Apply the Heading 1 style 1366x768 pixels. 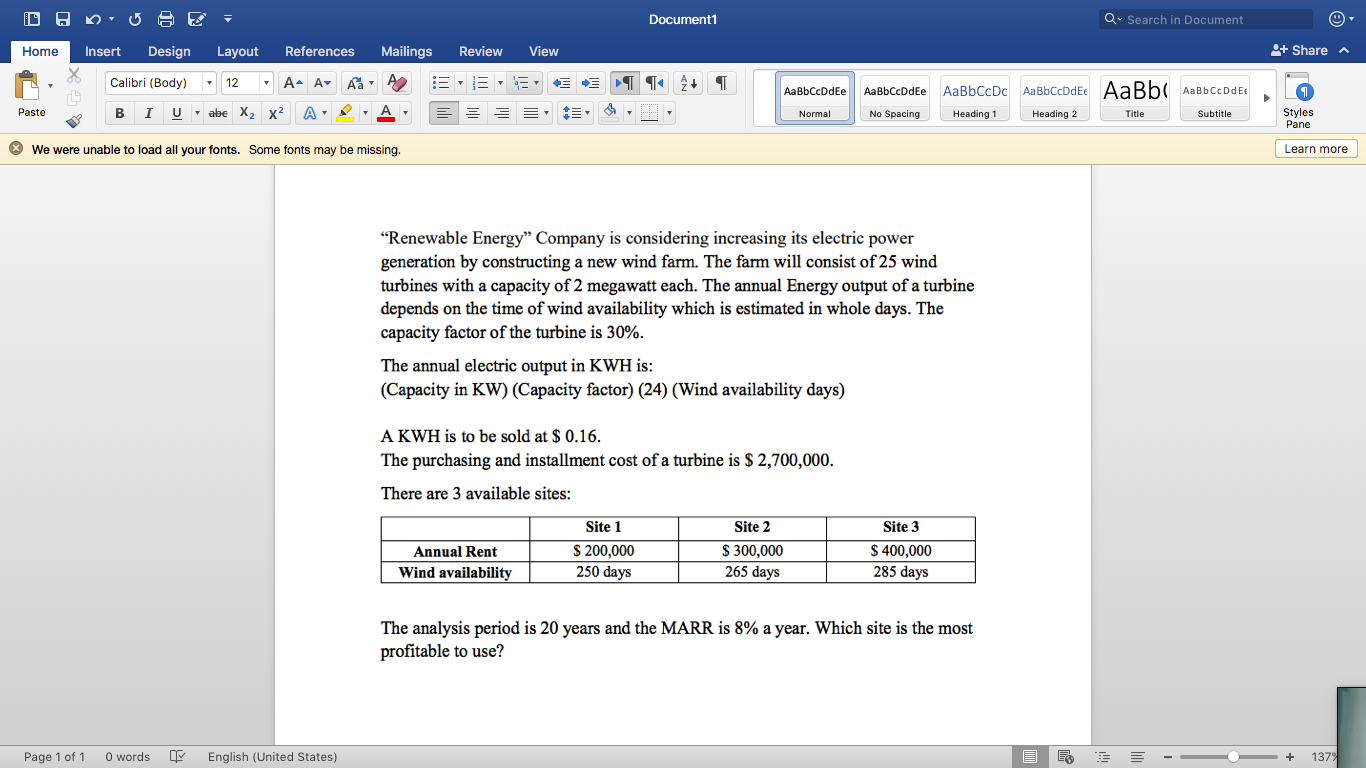pyautogui.click(x=974, y=97)
